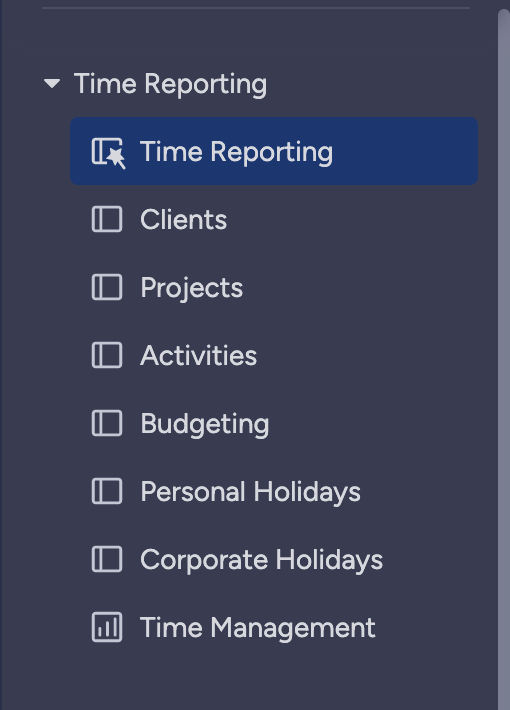Click the Activities board icon
The width and height of the screenshot is (510, 710).
coord(107,355)
